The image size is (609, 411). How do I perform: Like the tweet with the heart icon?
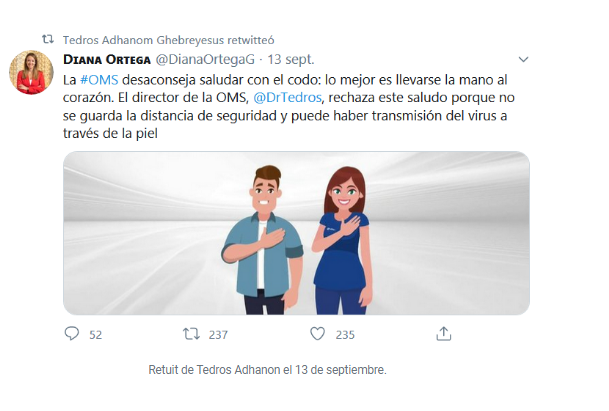click(317, 334)
